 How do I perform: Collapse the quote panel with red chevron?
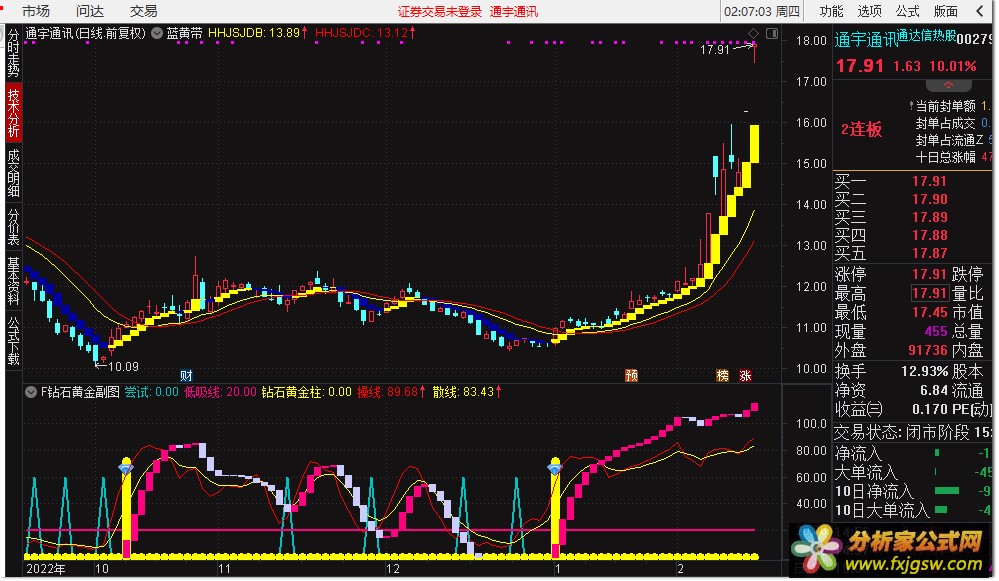[x=949, y=85]
